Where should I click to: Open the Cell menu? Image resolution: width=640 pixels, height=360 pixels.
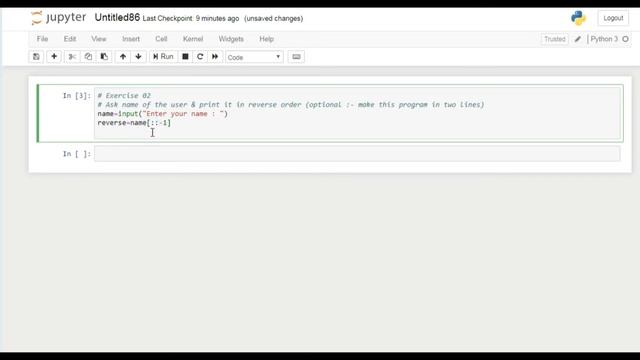coord(161,39)
